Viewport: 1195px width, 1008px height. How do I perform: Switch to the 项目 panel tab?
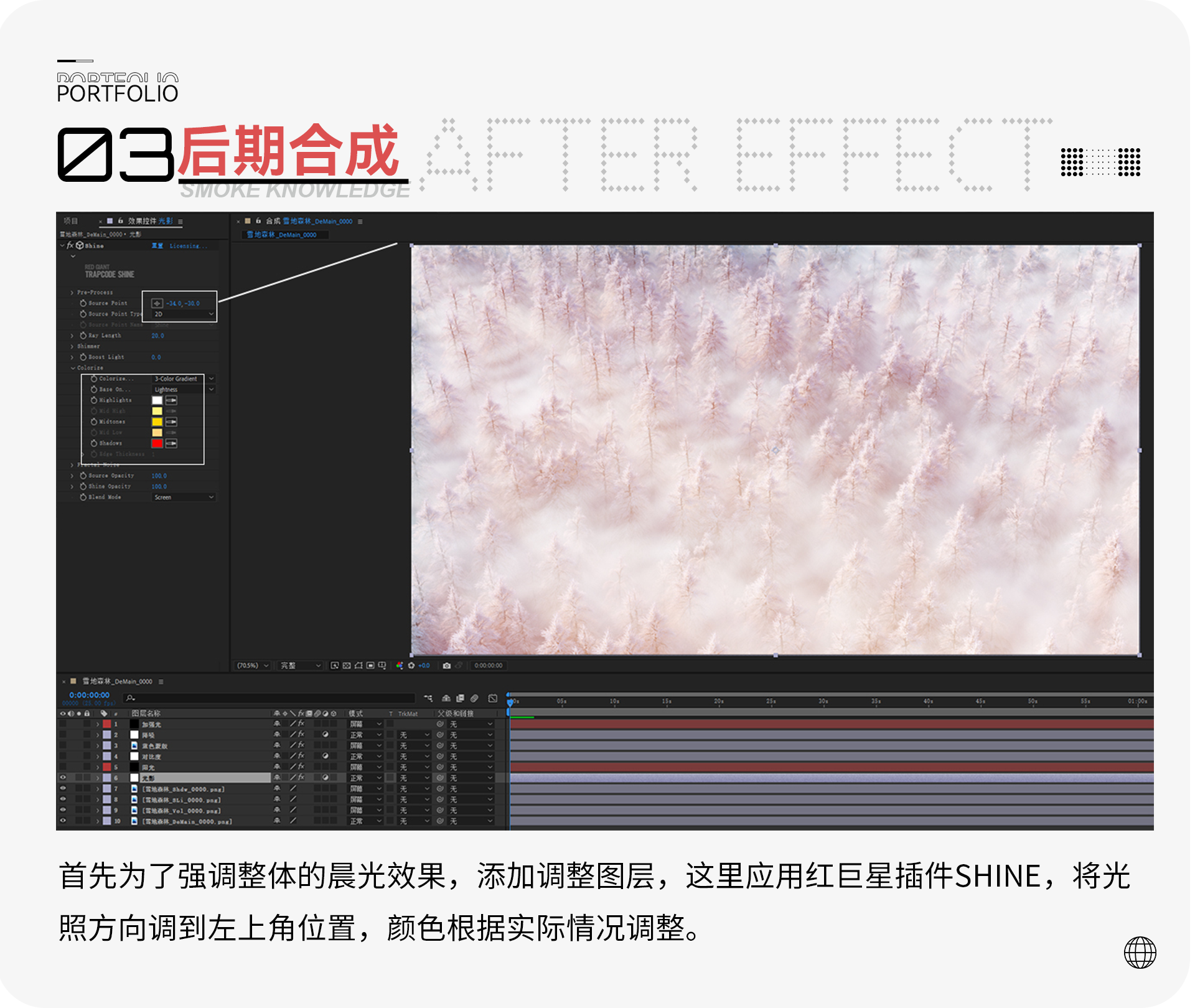click(70, 220)
